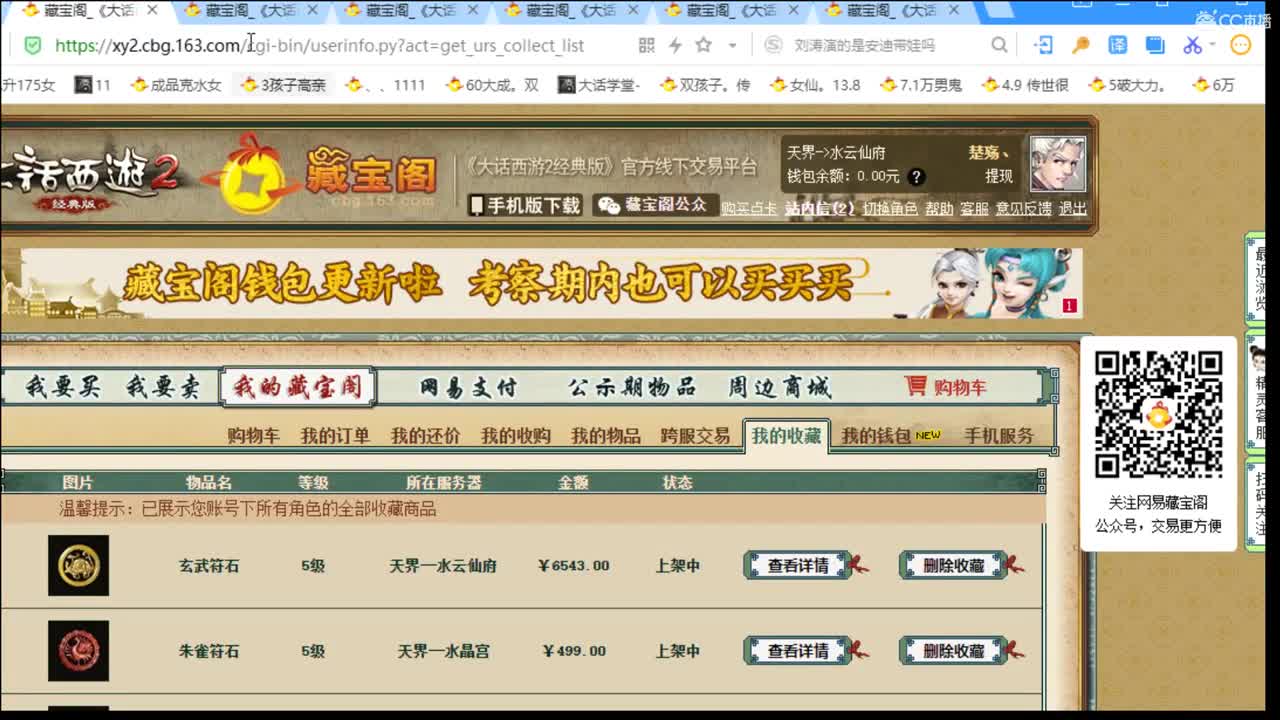Open the 客服 customer service link
Screen dimensions: 1280x720
(x=974, y=208)
